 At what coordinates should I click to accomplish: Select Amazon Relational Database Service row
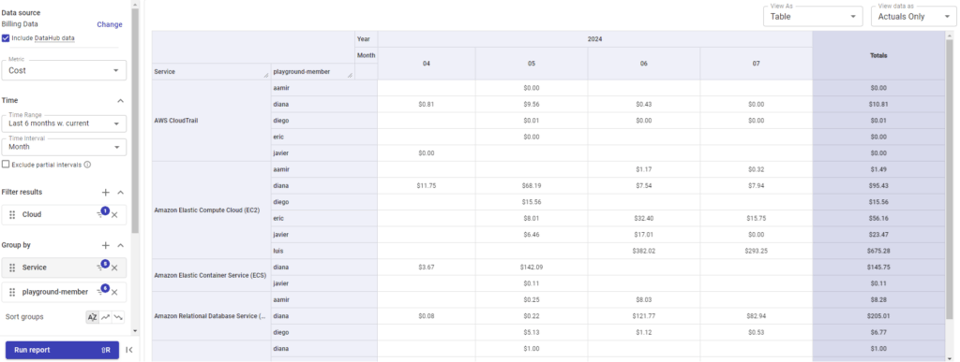click(x=211, y=316)
